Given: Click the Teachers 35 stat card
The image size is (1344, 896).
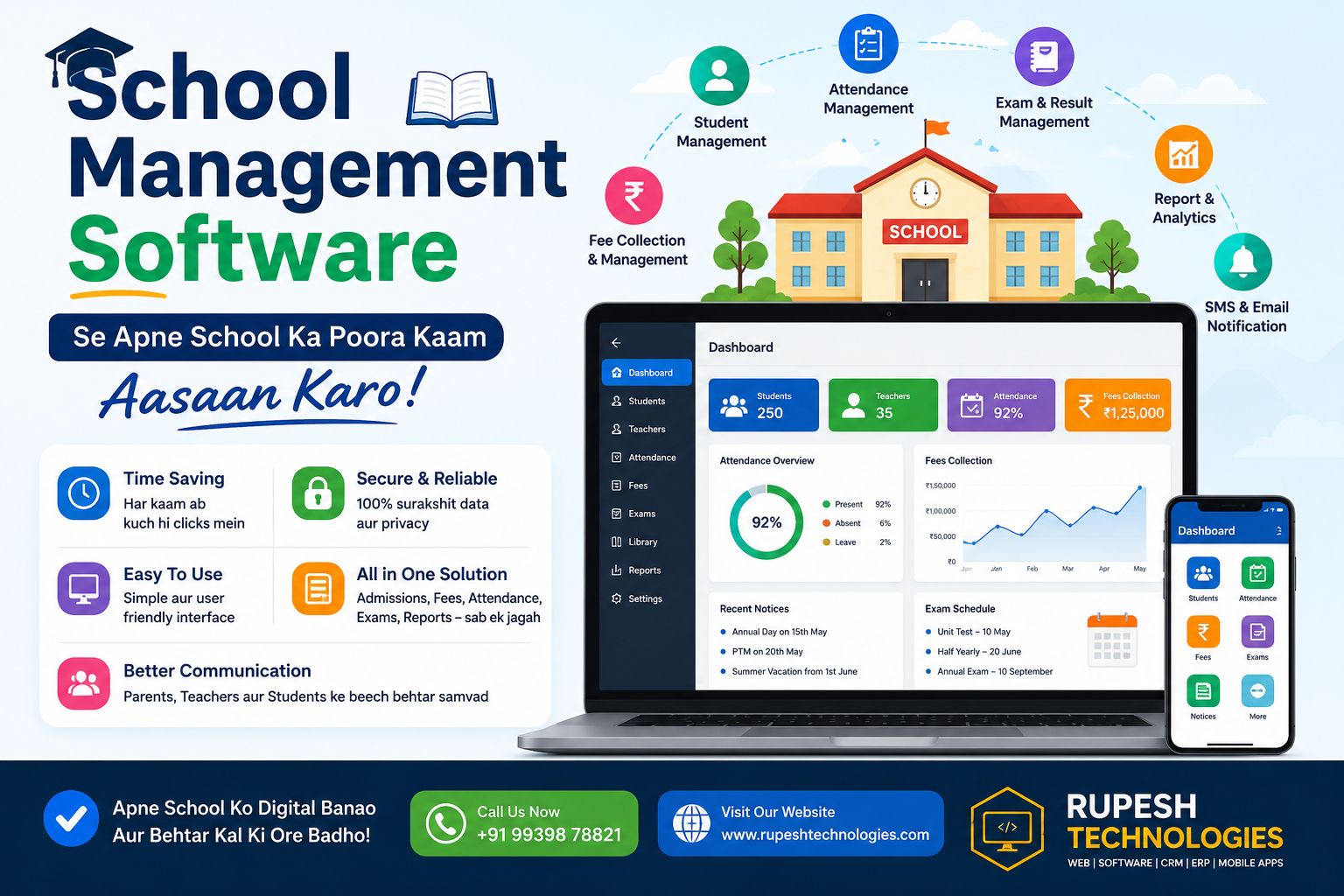Looking at the screenshot, I should click(883, 405).
